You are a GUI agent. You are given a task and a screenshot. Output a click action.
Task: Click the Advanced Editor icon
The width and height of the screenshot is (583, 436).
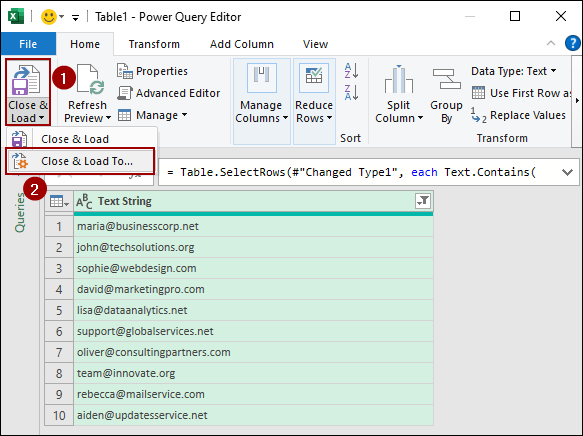pos(125,93)
